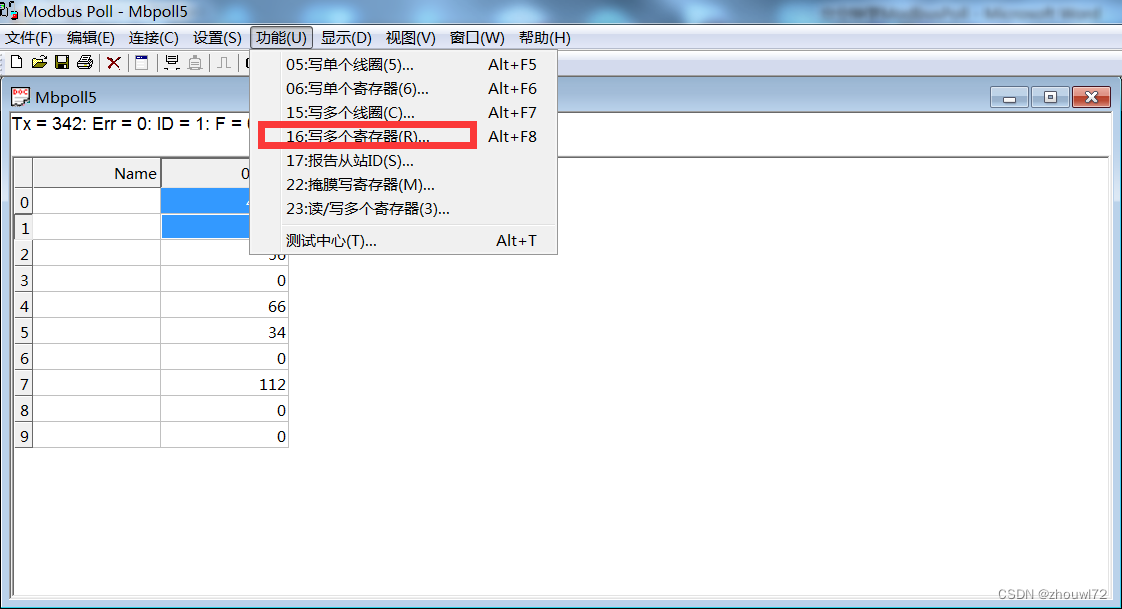The width and height of the screenshot is (1122, 609).
Task: Click the greyed Disconnect toolbar icon
Action: point(195,63)
